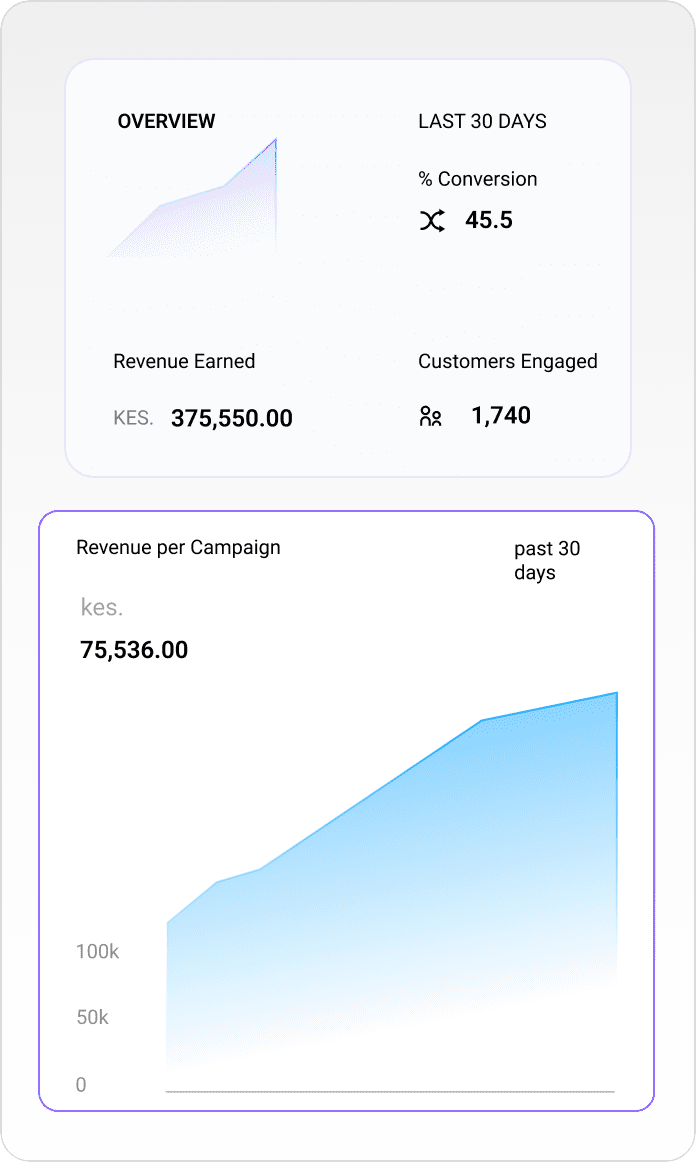Viewport: 696px width, 1162px height.
Task: Click the customers icon next to 1,740
Action: click(430, 416)
